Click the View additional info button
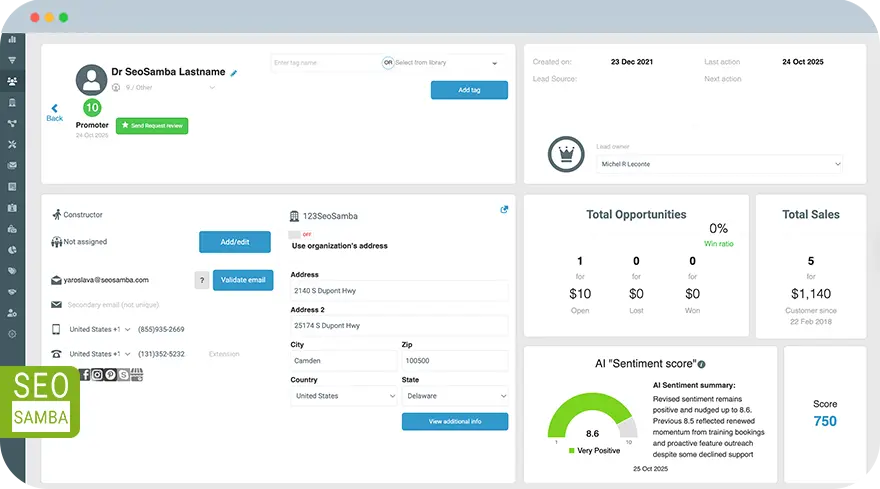The height and width of the screenshot is (489, 880). point(455,422)
